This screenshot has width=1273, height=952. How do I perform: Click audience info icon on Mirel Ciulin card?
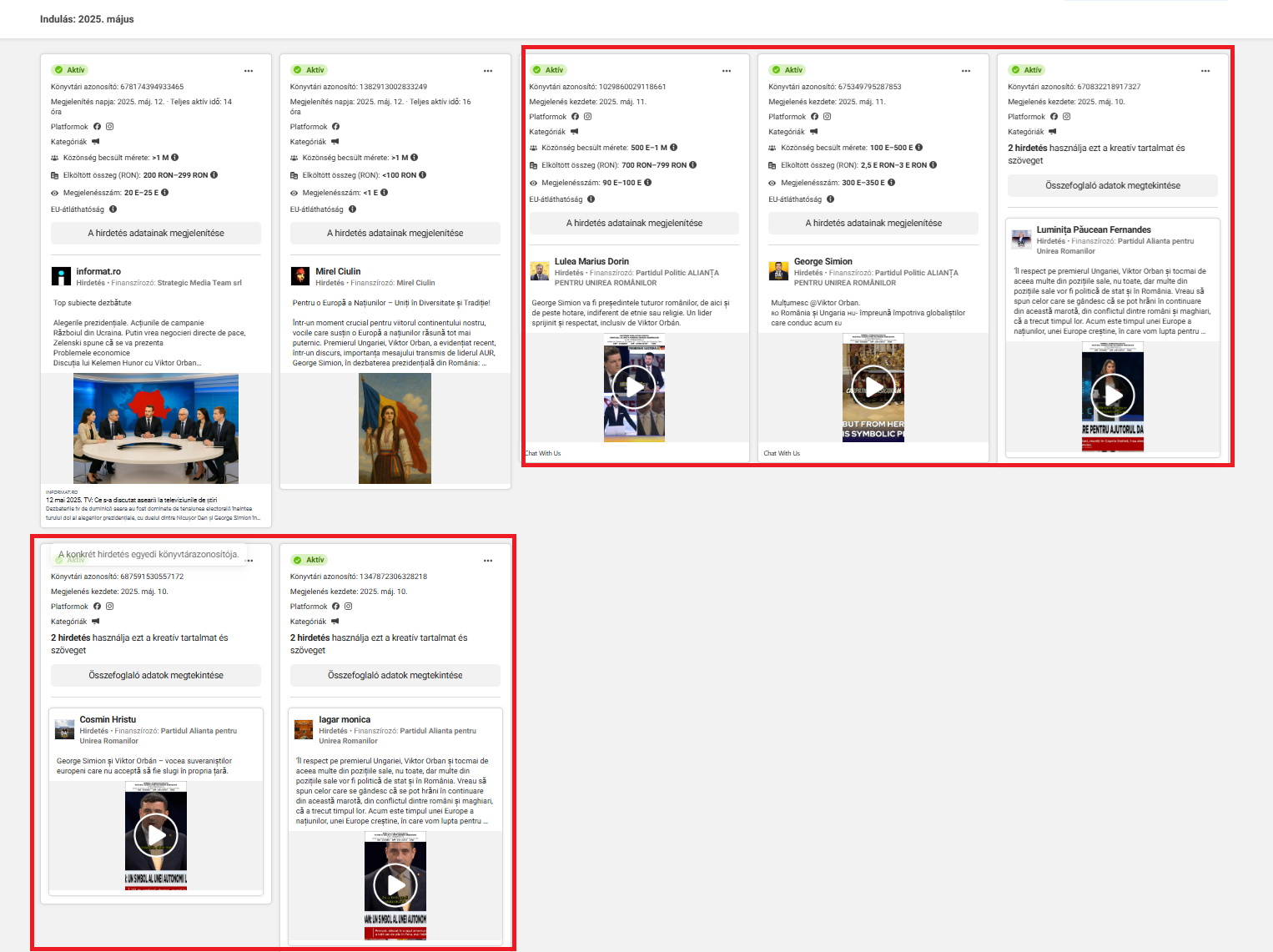415,157
